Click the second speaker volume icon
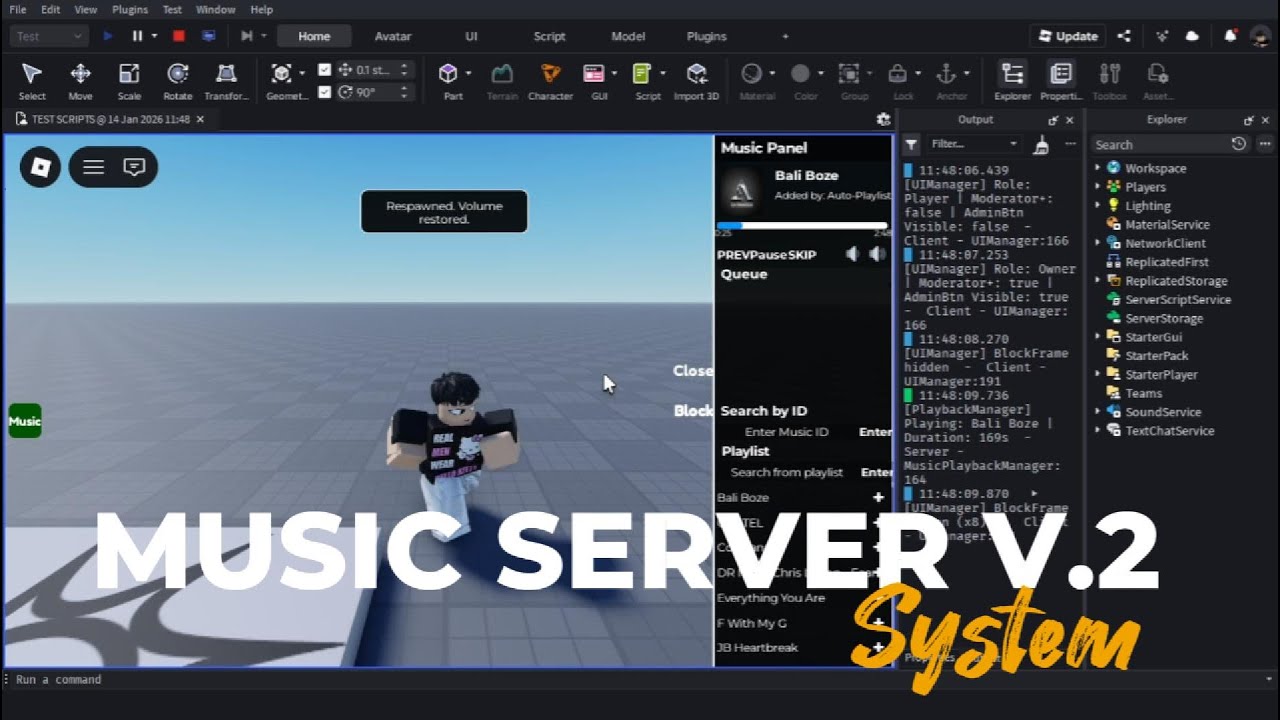 point(877,254)
